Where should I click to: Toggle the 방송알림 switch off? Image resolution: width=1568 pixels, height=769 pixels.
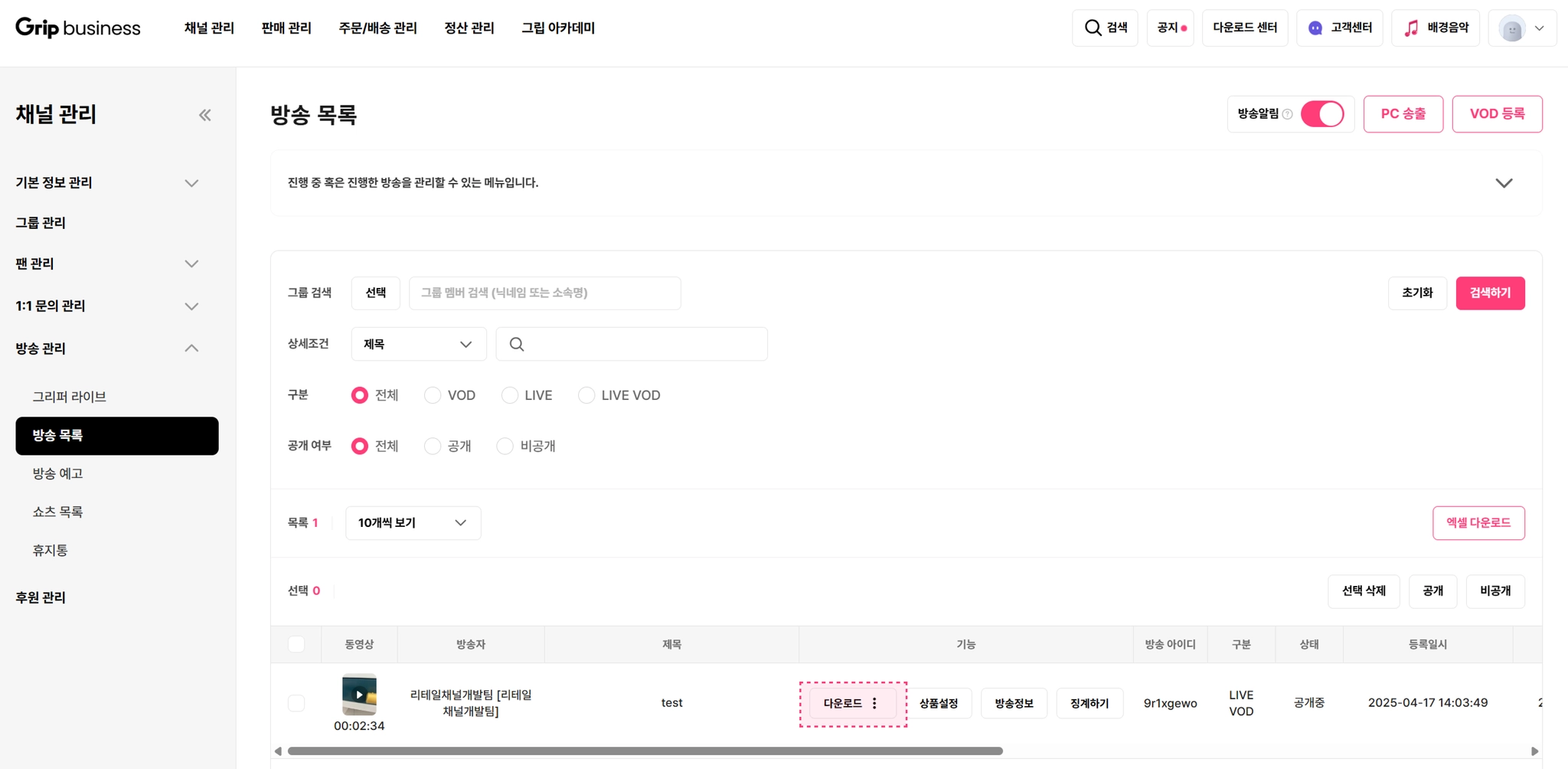pos(1322,114)
